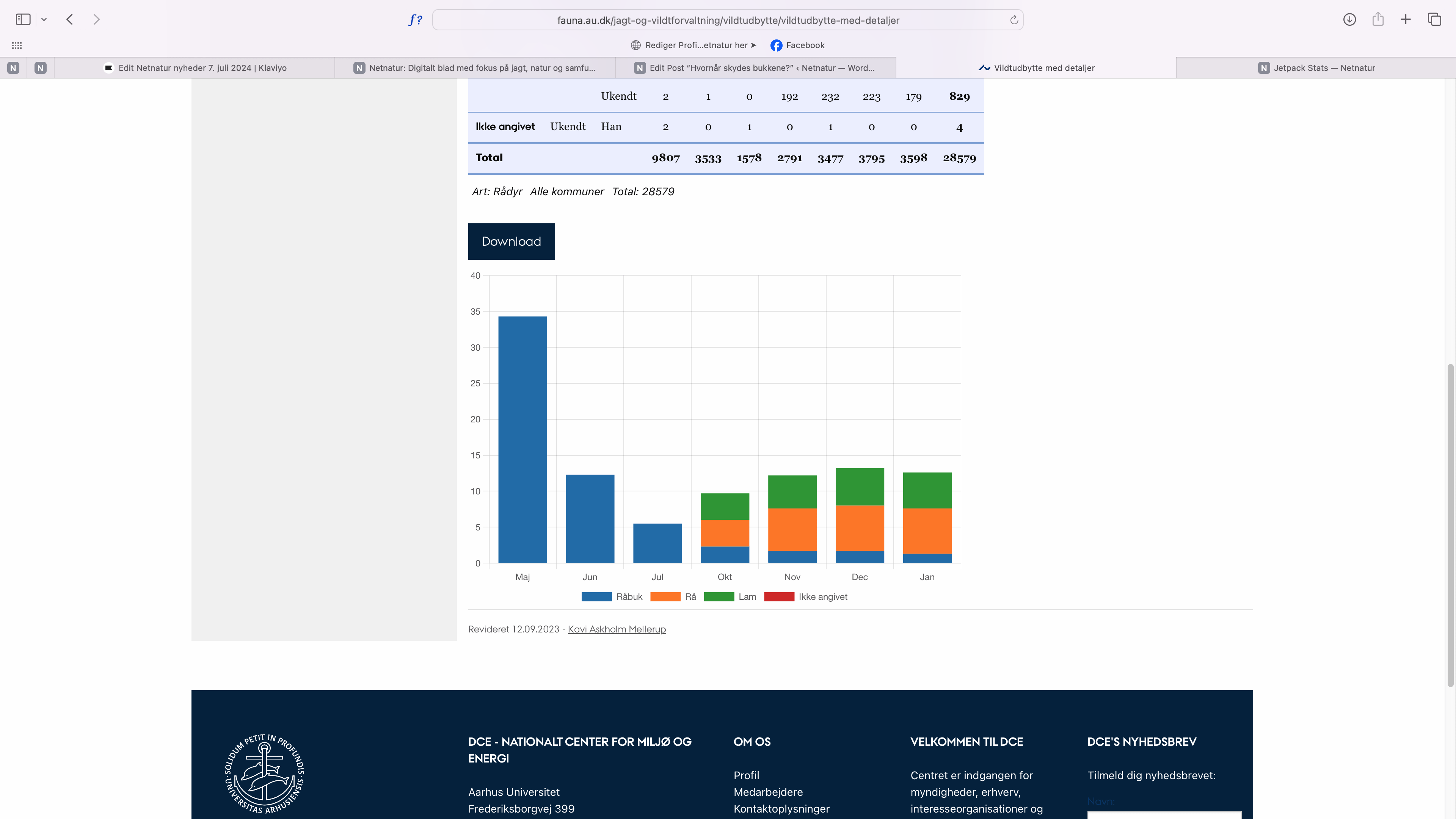Go back to previous page
The height and width of the screenshot is (819, 1456).
pos(70,20)
